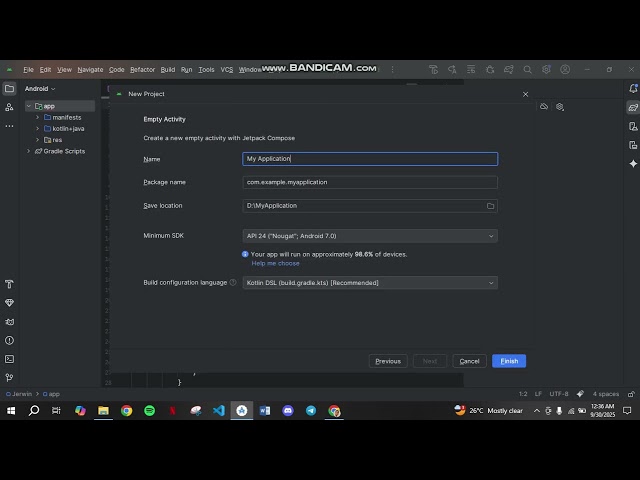640x480 pixels.
Task: Open the Edit menu
Action: pos(45,70)
